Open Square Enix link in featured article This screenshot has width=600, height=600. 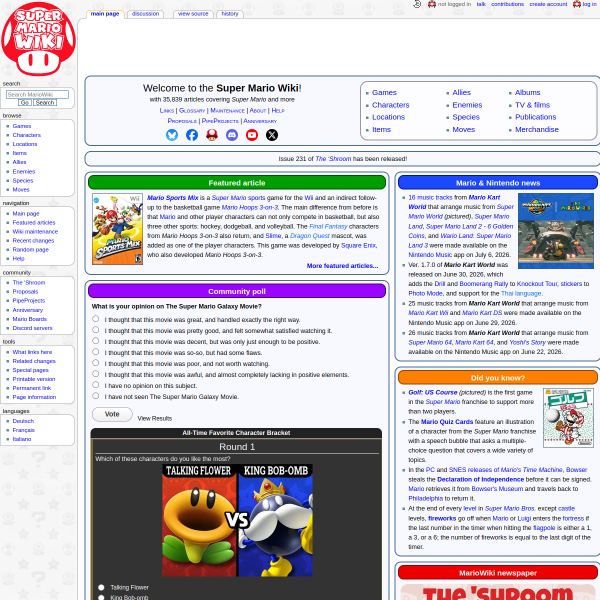coord(358,245)
